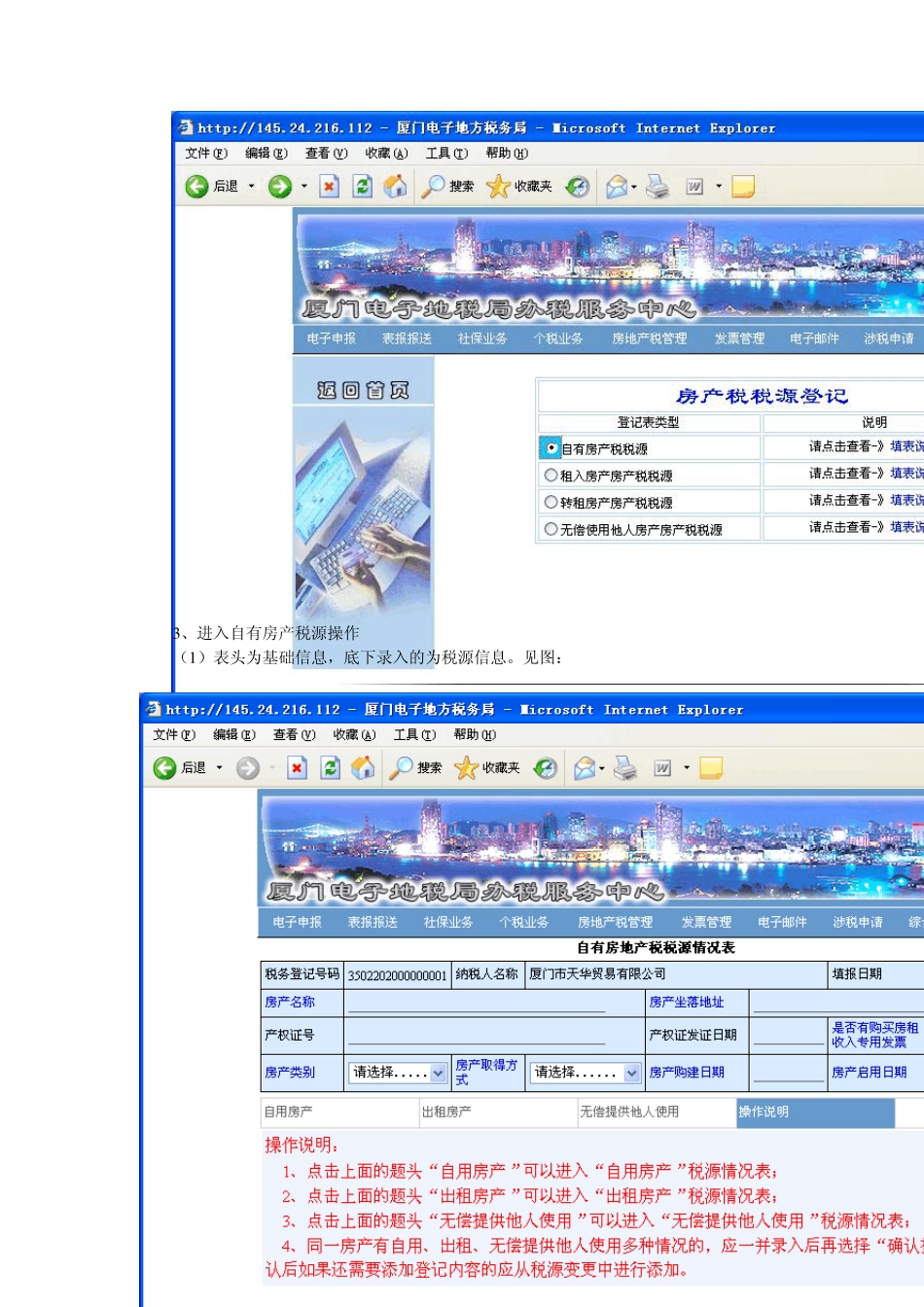The height and width of the screenshot is (1307, 924).
Task: Click the greyed Forward arrow in the lower browser window
Action: pyautogui.click(x=248, y=768)
